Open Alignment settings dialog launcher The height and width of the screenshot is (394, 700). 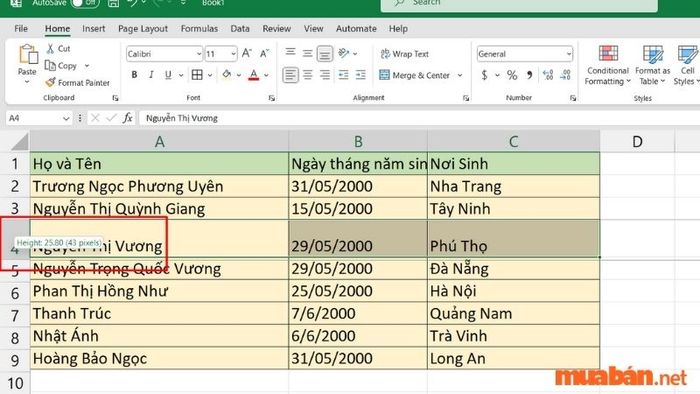pos(466,98)
